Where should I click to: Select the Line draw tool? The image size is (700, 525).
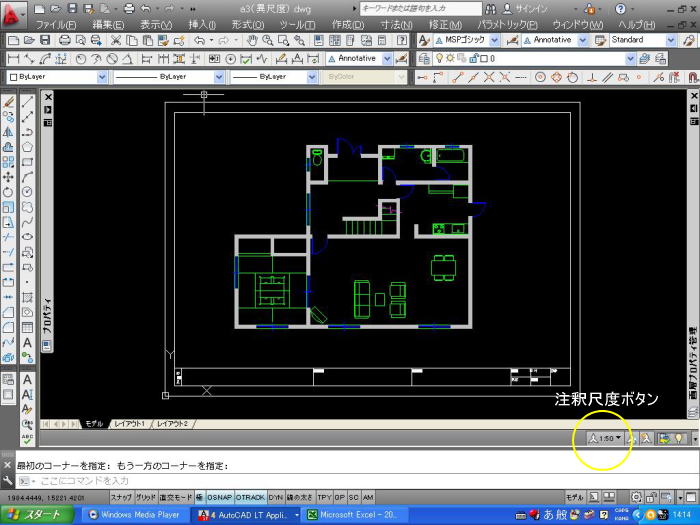tap(27, 102)
